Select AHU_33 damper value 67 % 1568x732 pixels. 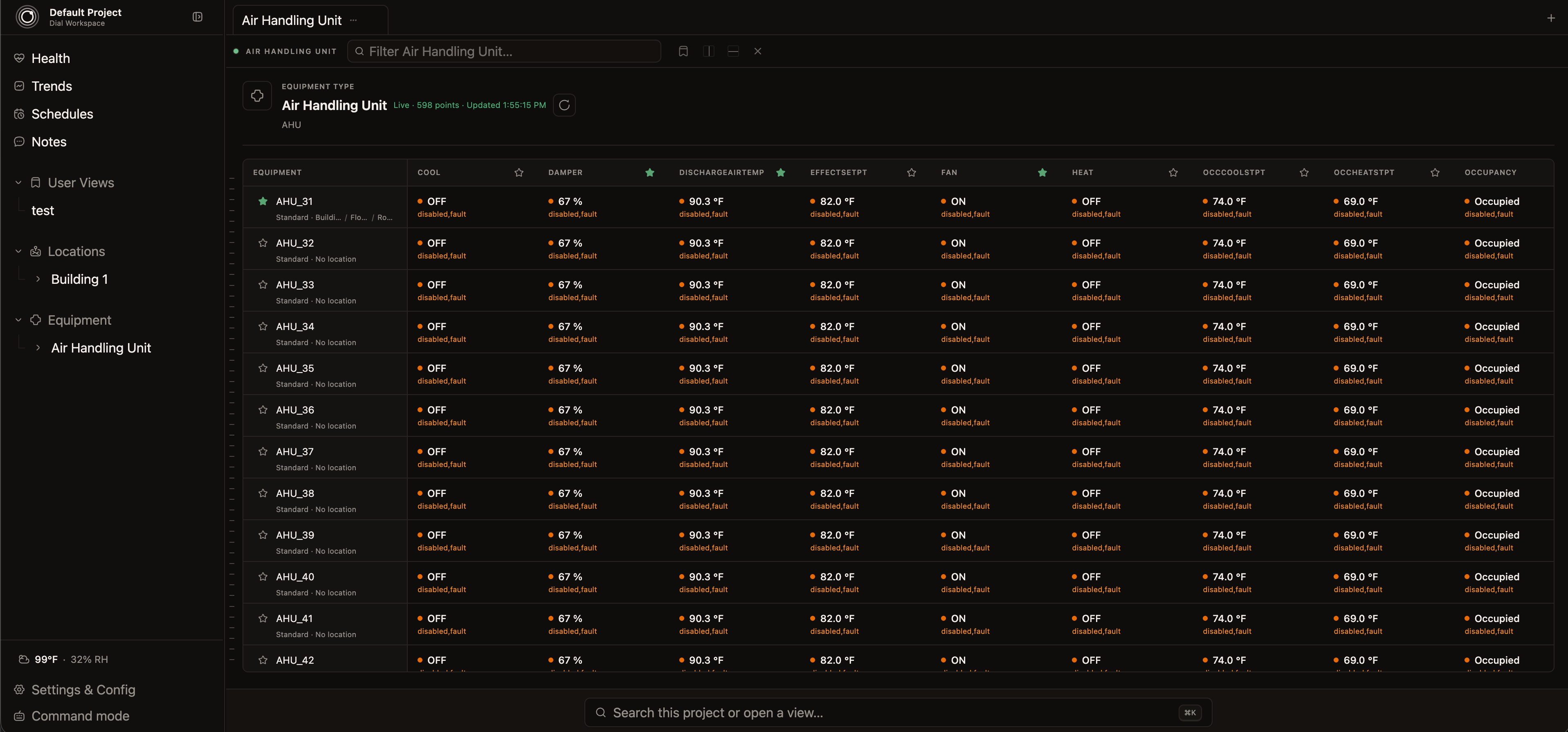coord(570,285)
